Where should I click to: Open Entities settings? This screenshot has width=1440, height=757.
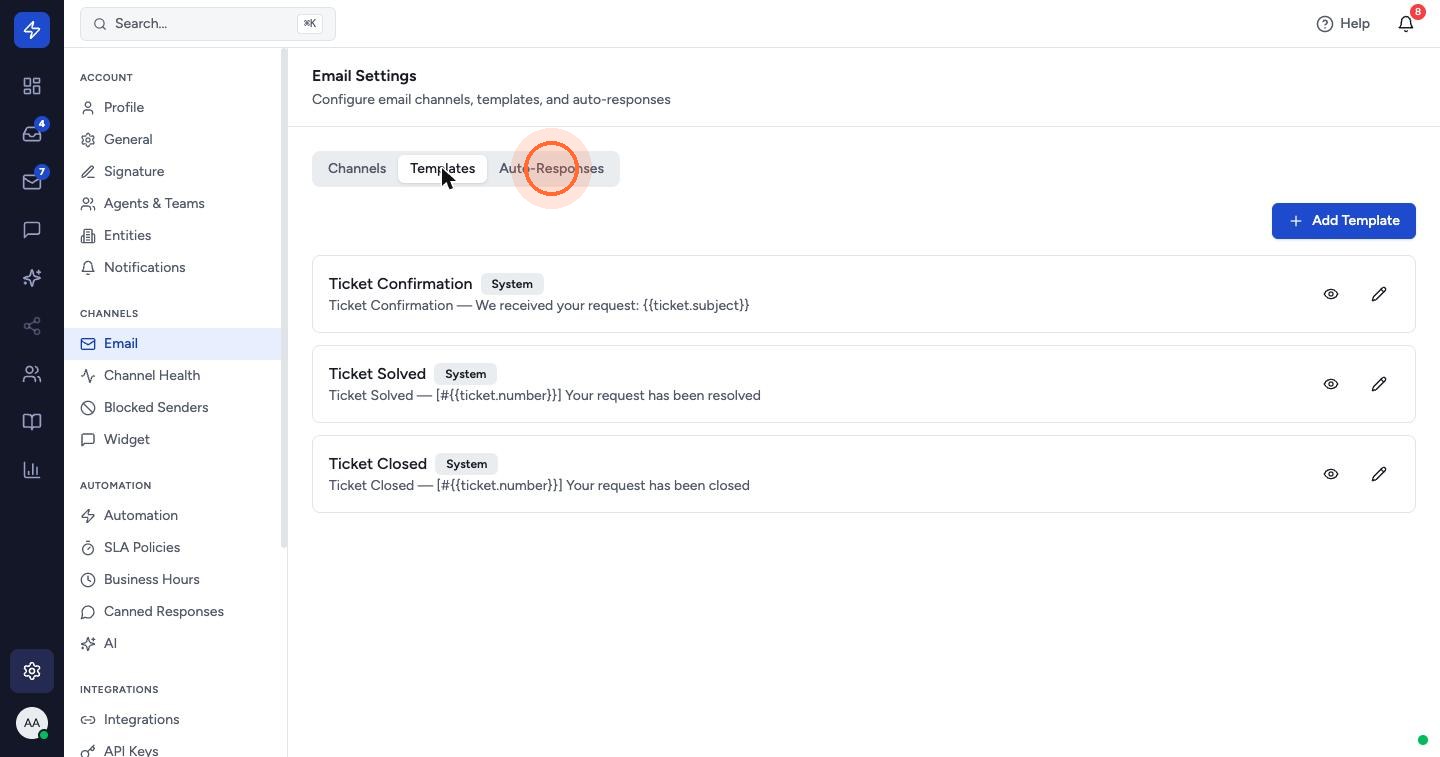(172, 235)
